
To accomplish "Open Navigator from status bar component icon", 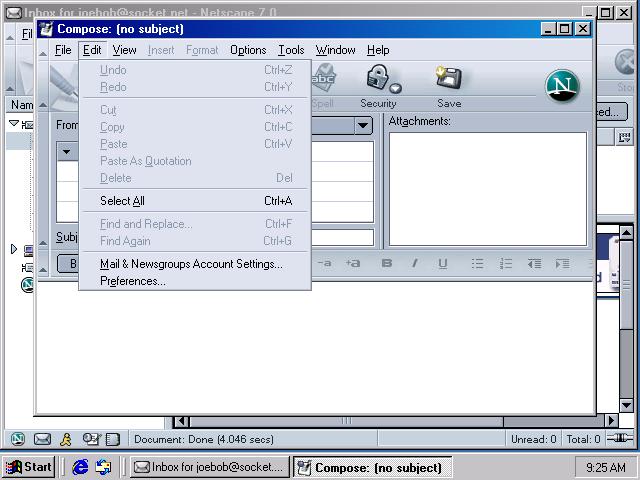I will point(18,439).
